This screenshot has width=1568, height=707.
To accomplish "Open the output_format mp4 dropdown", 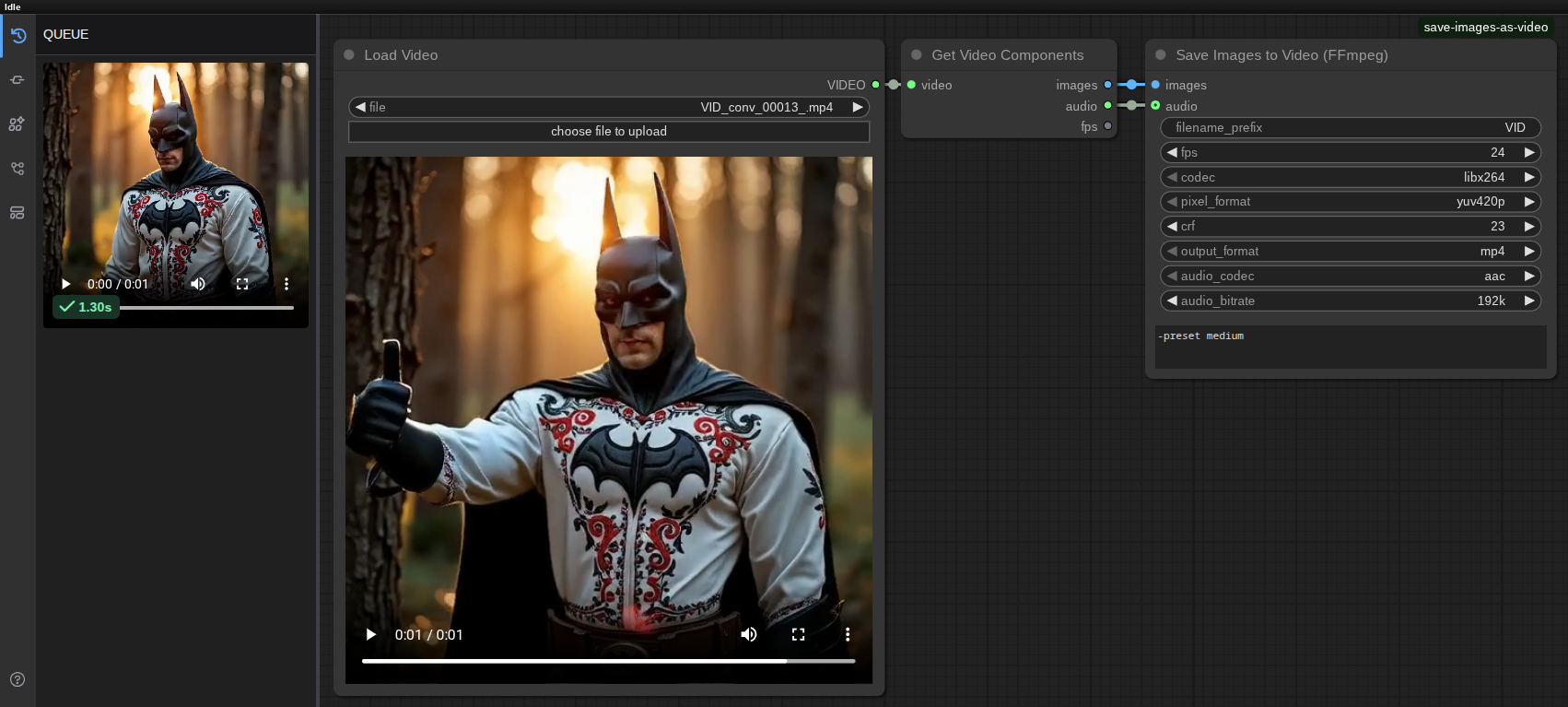I will coord(1351,251).
